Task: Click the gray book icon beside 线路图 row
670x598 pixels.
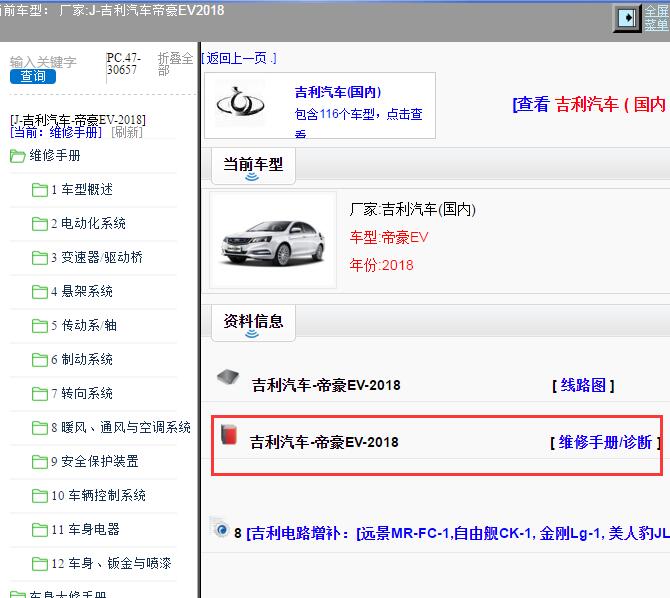Action: tap(228, 377)
